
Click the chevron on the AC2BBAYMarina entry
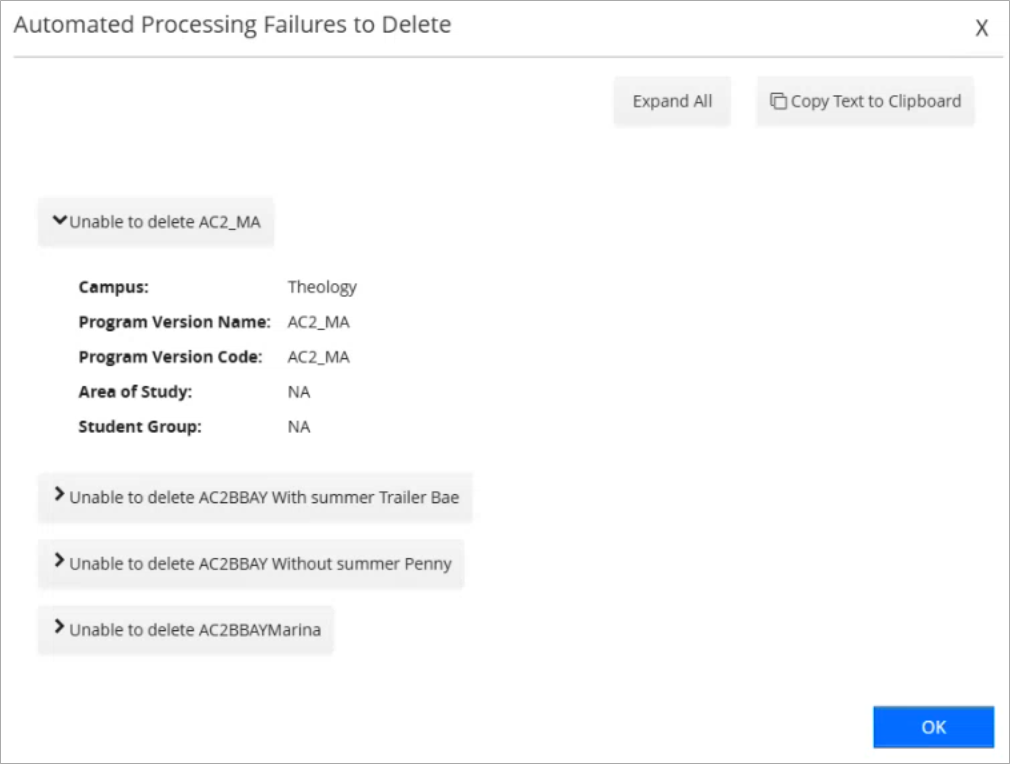pos(61,629)
